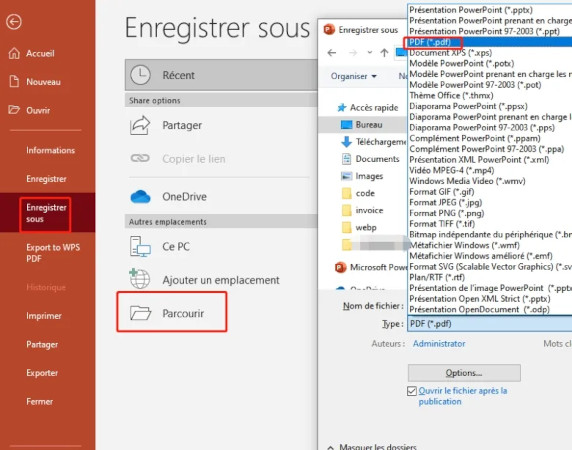The height and width of the screenshot is (450, 572).
Task: Open Imprimer in the sidebar
Action: click(x=44, y=315)
